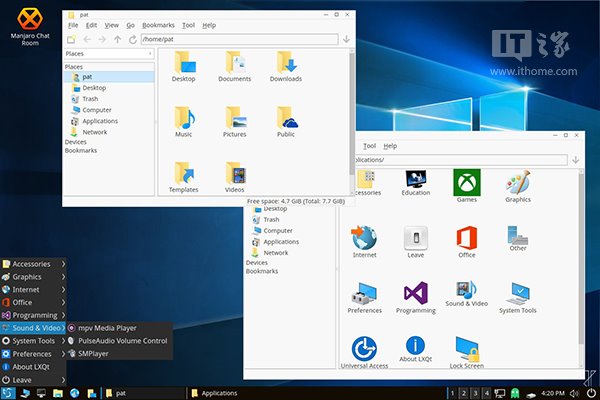Select Network in Applications window sidebar
600x400 pixels.
pyautogui.click(x=290, y=253)
